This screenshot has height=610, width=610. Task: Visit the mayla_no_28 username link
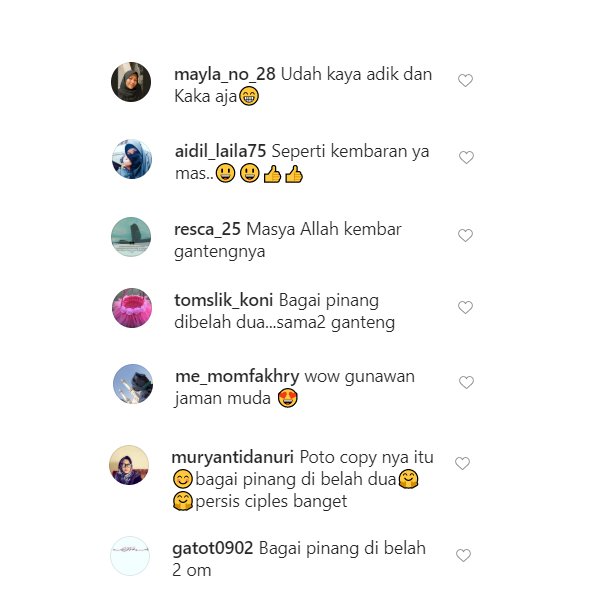[x=225, y=75]
